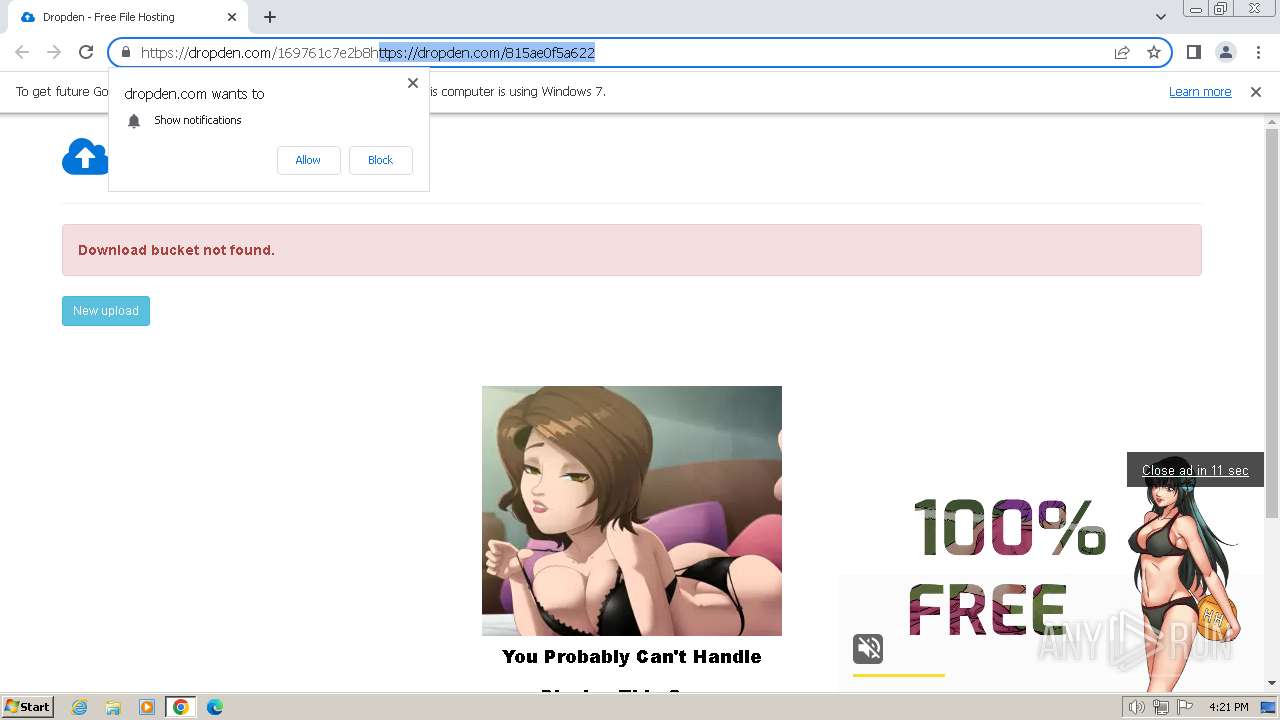Click the Chrome taskbar icon

point(181,707)
